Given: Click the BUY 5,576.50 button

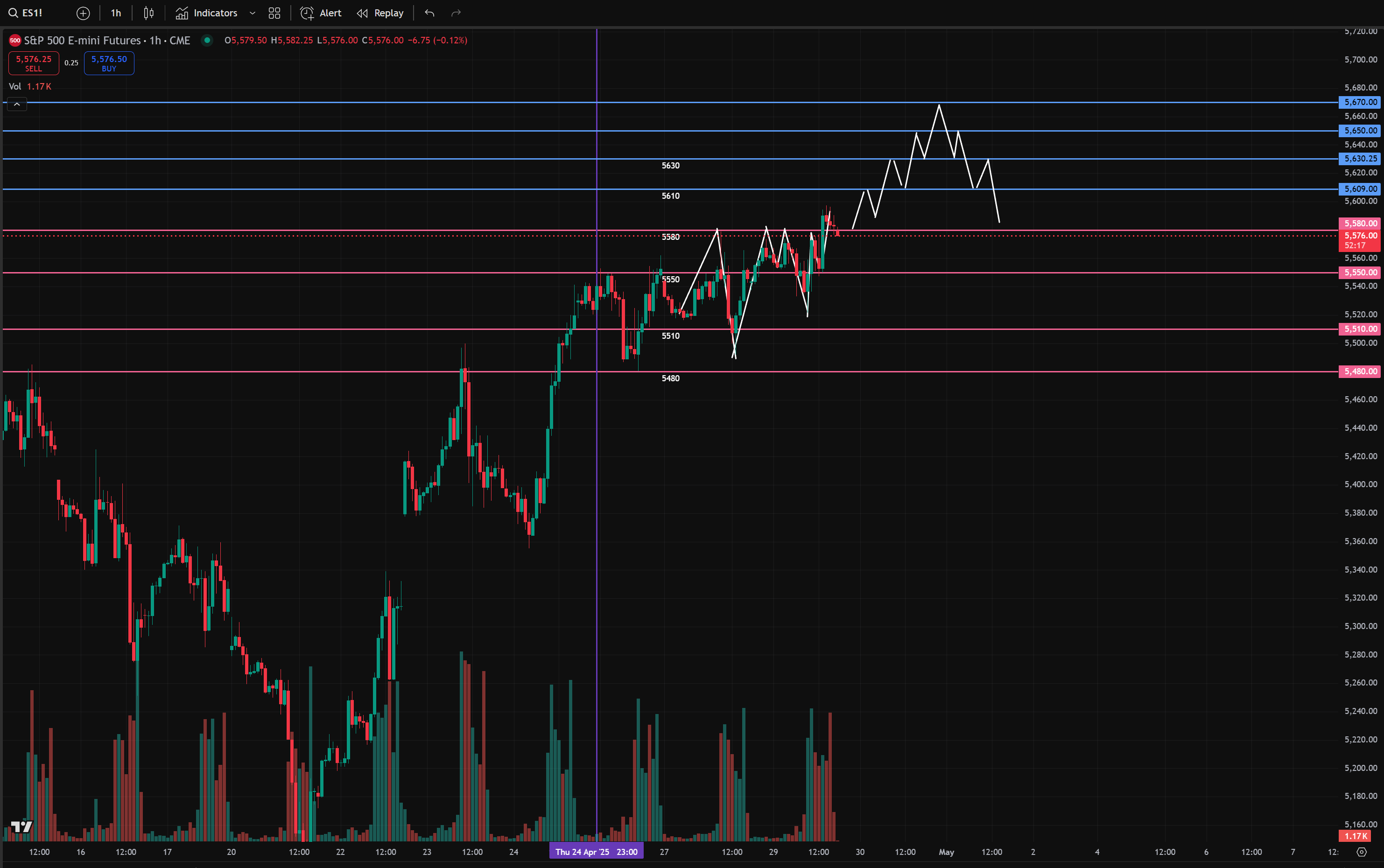Looking at the screenshot, I should coord(109,63).
